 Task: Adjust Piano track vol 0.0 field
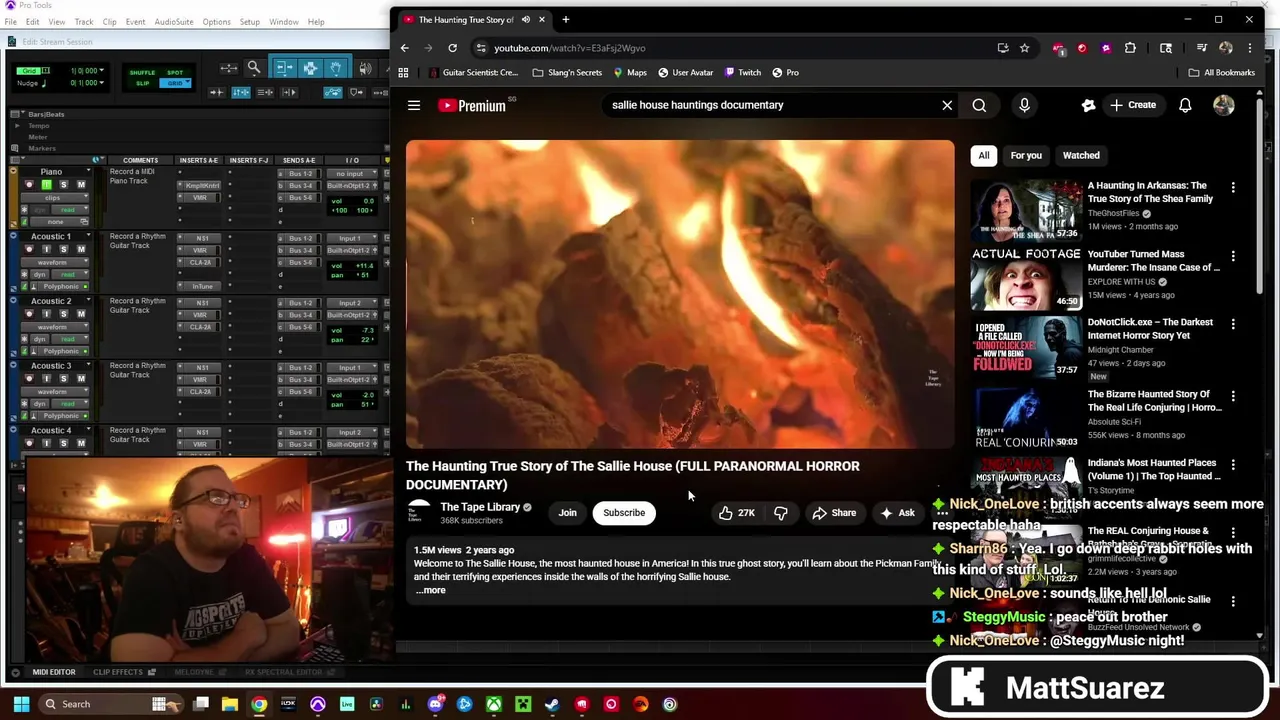[352, 201]
